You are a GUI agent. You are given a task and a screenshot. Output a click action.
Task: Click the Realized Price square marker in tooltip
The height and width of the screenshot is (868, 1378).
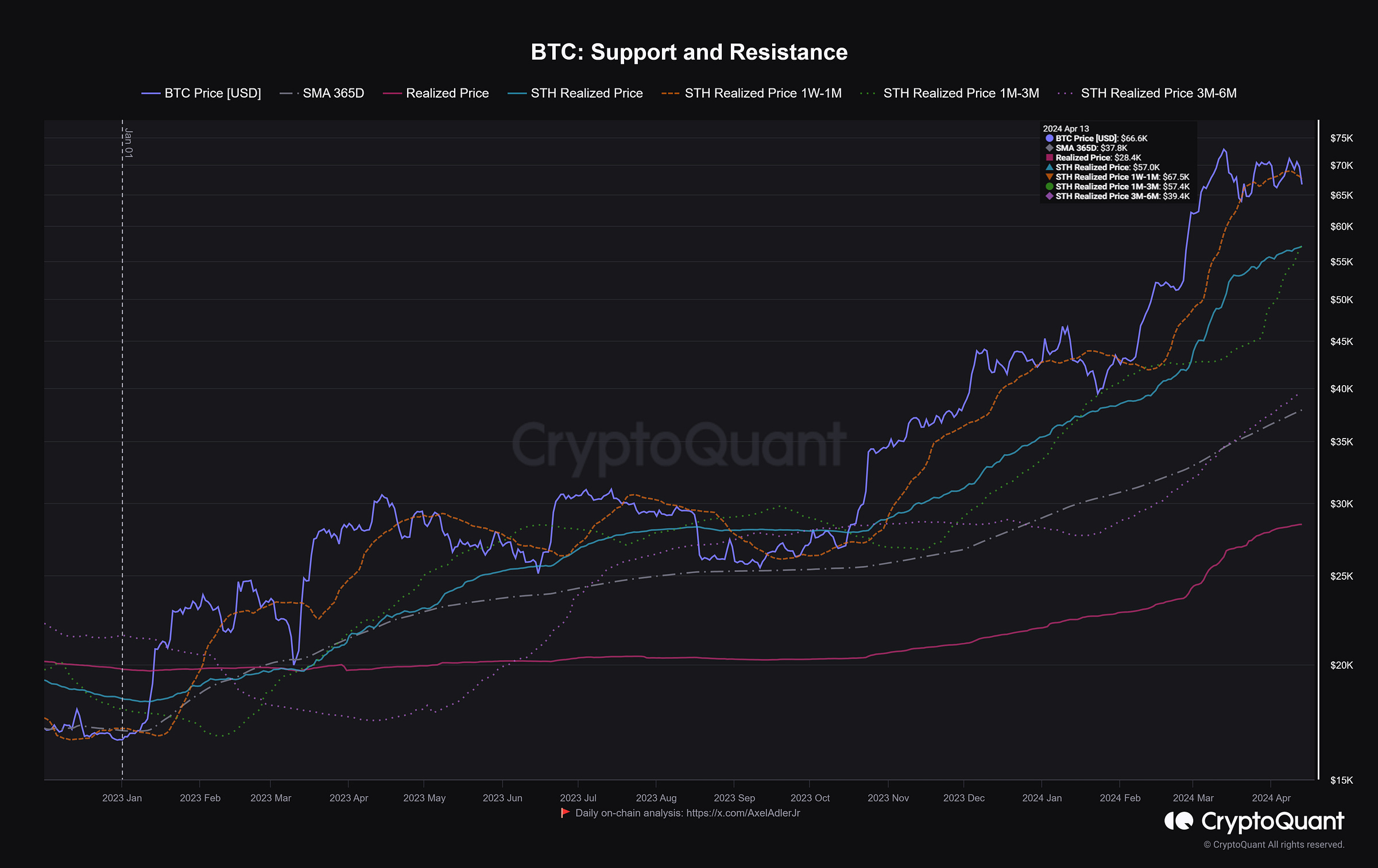coord(1049,157)
